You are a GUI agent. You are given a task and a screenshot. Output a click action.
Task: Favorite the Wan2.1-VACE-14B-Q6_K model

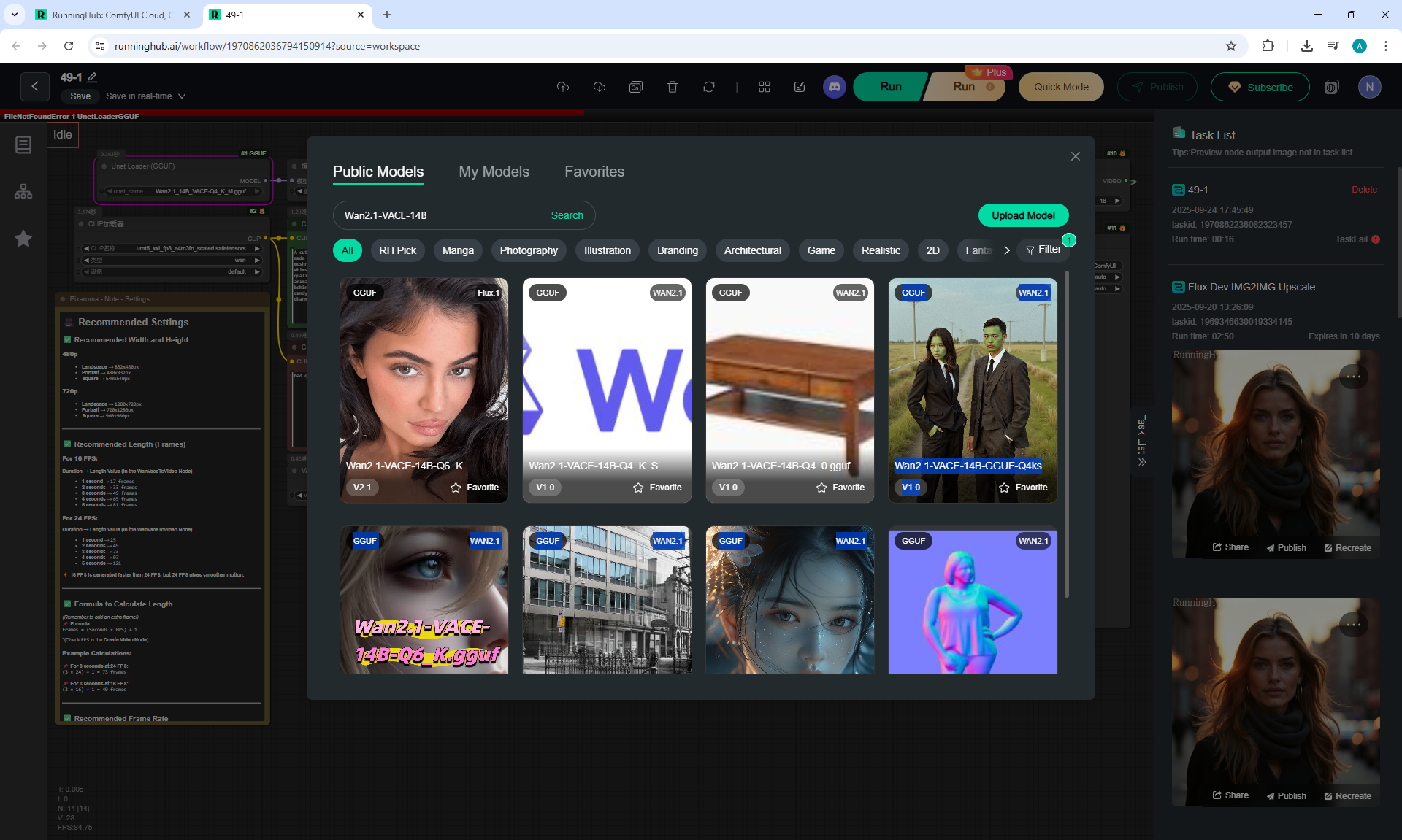pos(475,488)
